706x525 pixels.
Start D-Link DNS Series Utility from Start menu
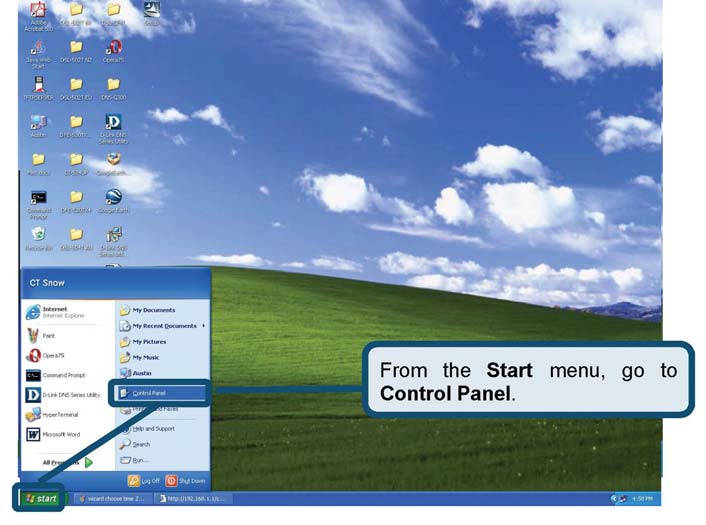(x=63, y=395)
